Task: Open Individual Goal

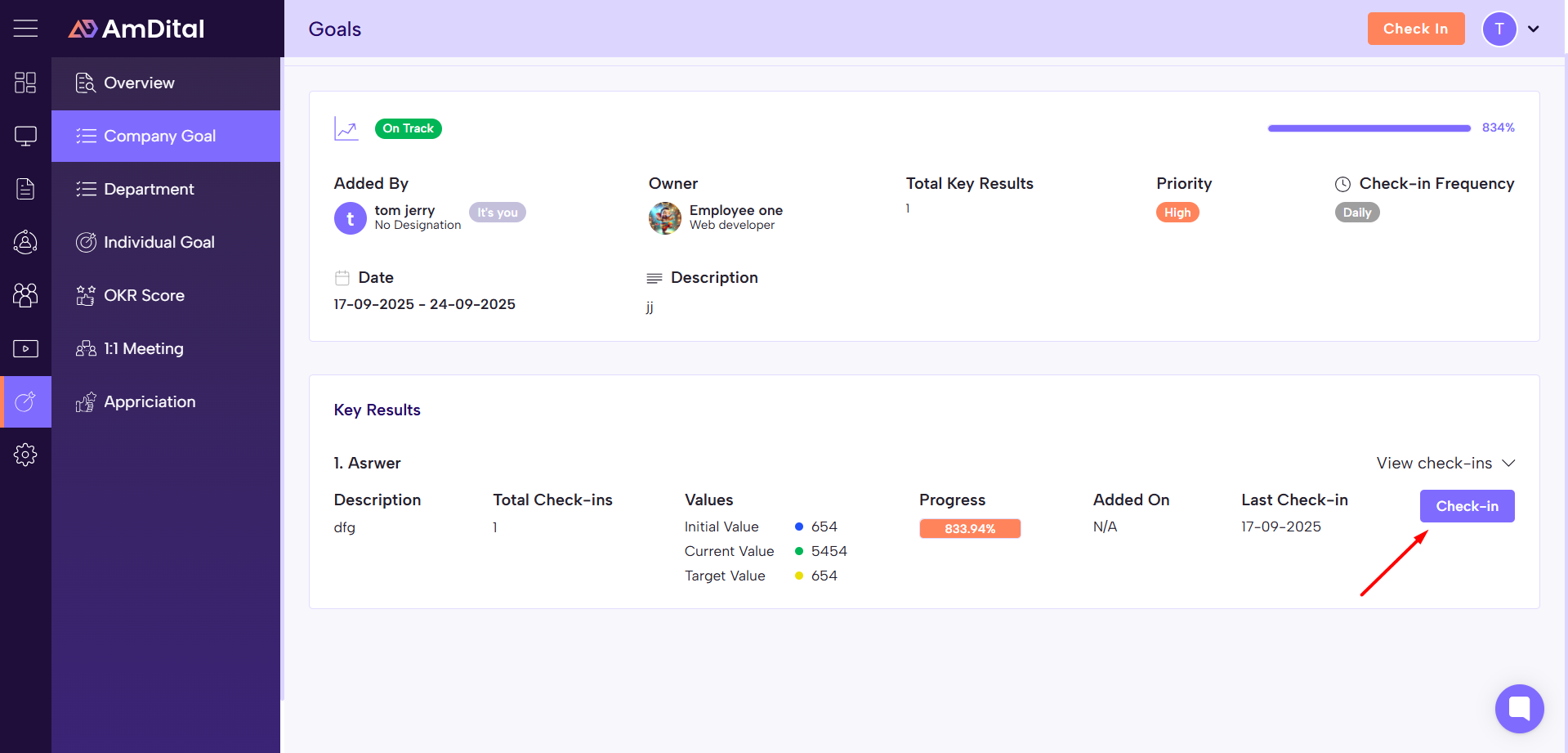Action: coord(166,242)
